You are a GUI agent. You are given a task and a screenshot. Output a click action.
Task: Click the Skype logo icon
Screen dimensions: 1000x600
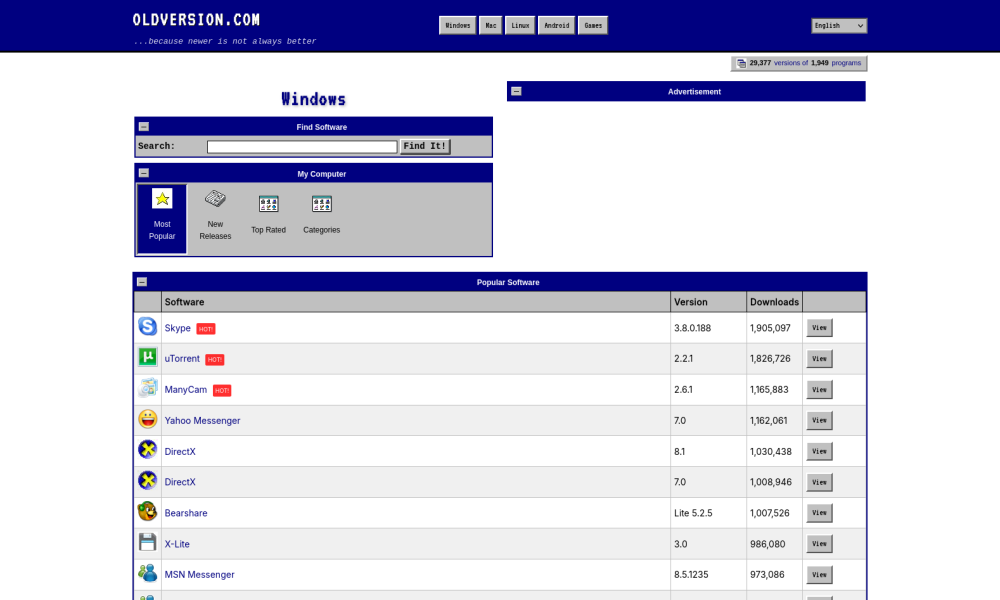pyautogui.click(x=147, y=327)
